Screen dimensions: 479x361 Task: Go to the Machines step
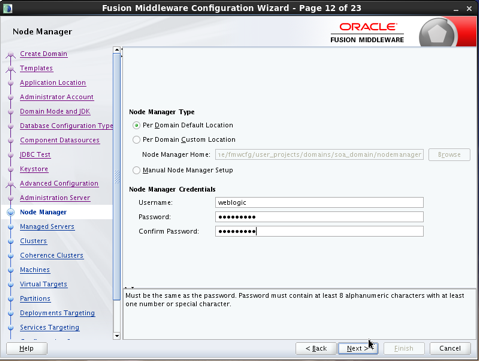point(35,270)
